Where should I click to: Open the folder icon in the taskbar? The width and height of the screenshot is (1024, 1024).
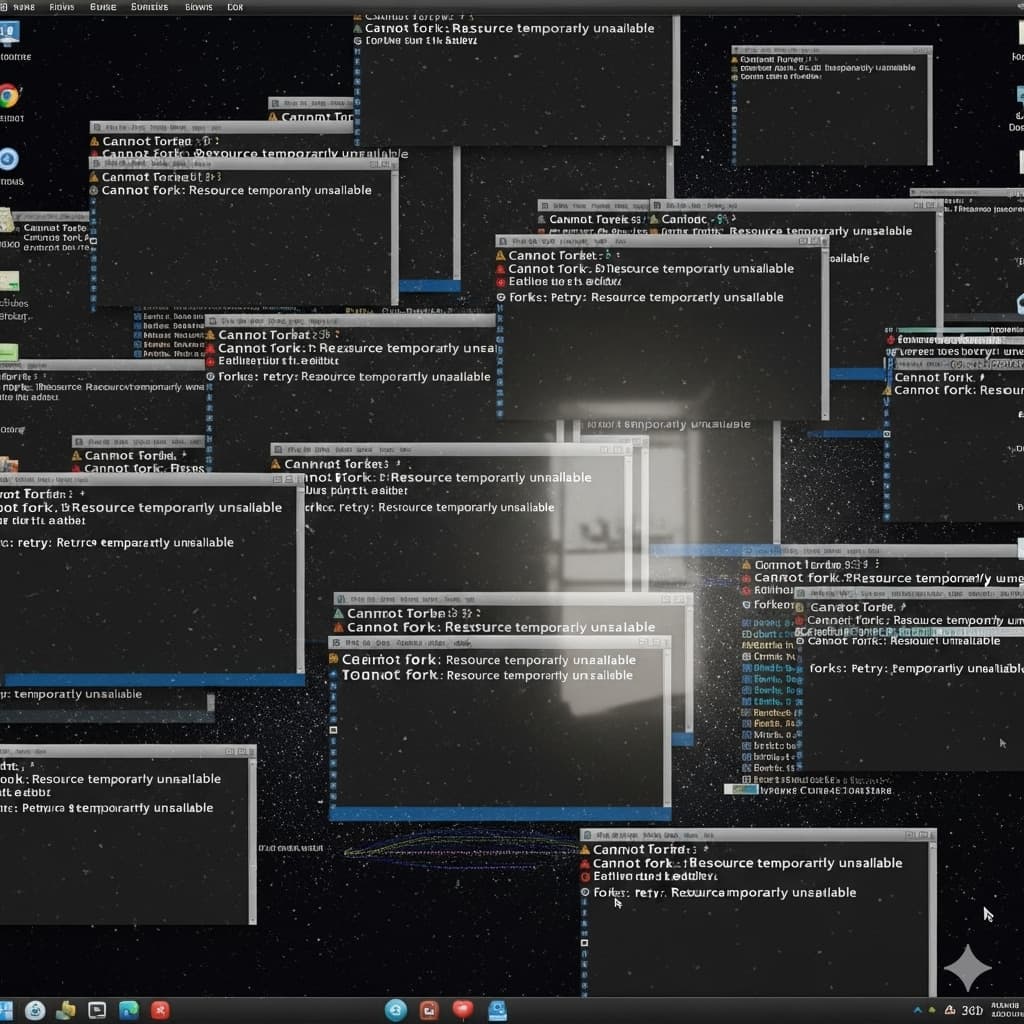coord(66,1010)
